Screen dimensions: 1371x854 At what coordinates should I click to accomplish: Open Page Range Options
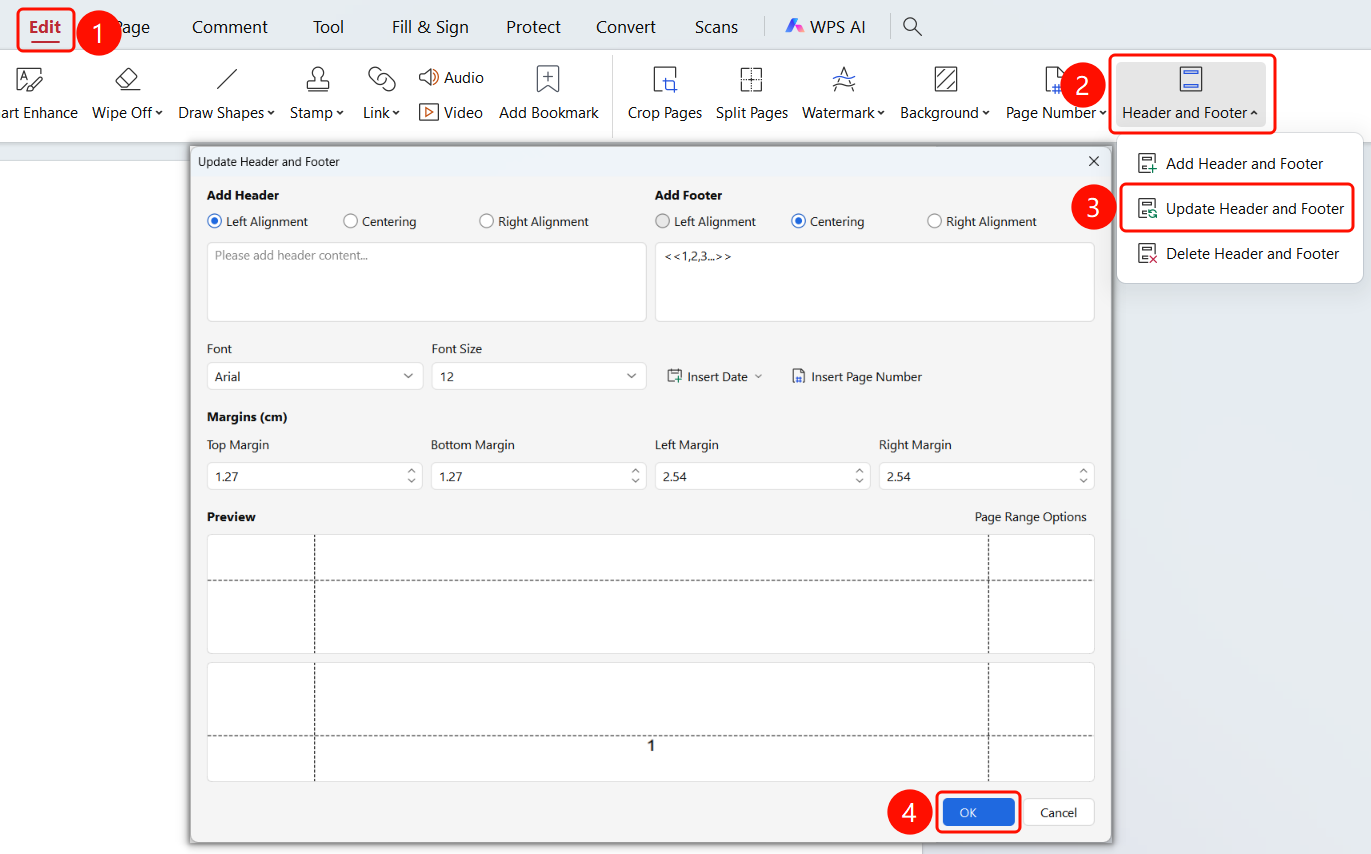pos(1030,517)
